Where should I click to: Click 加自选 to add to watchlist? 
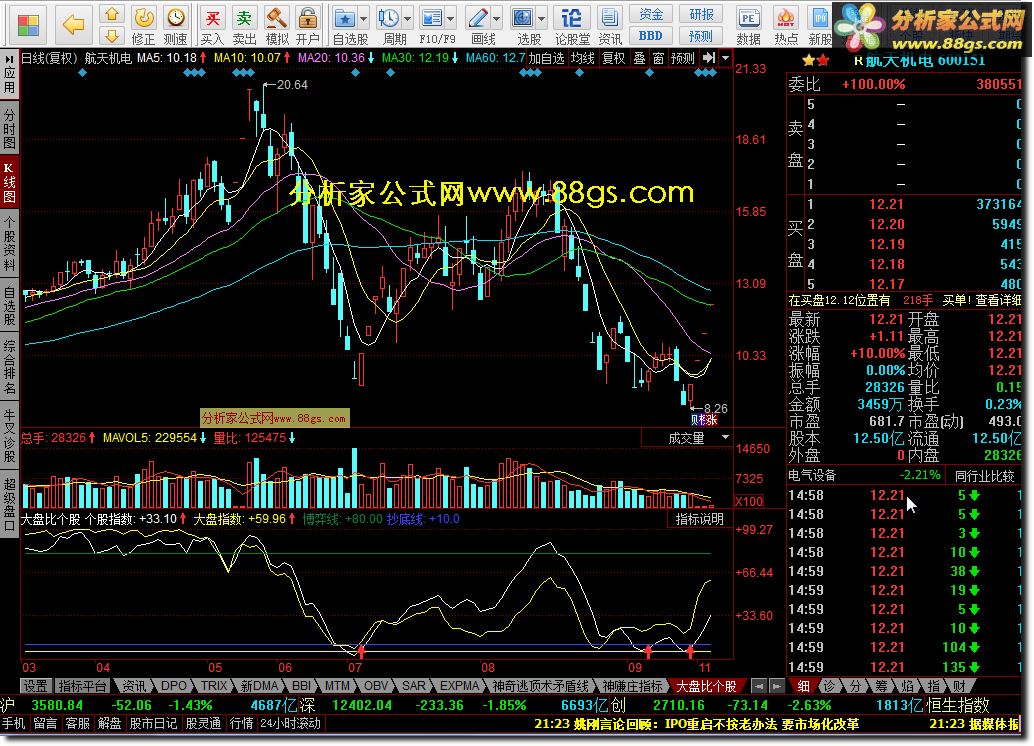click(x=547, y=58)
